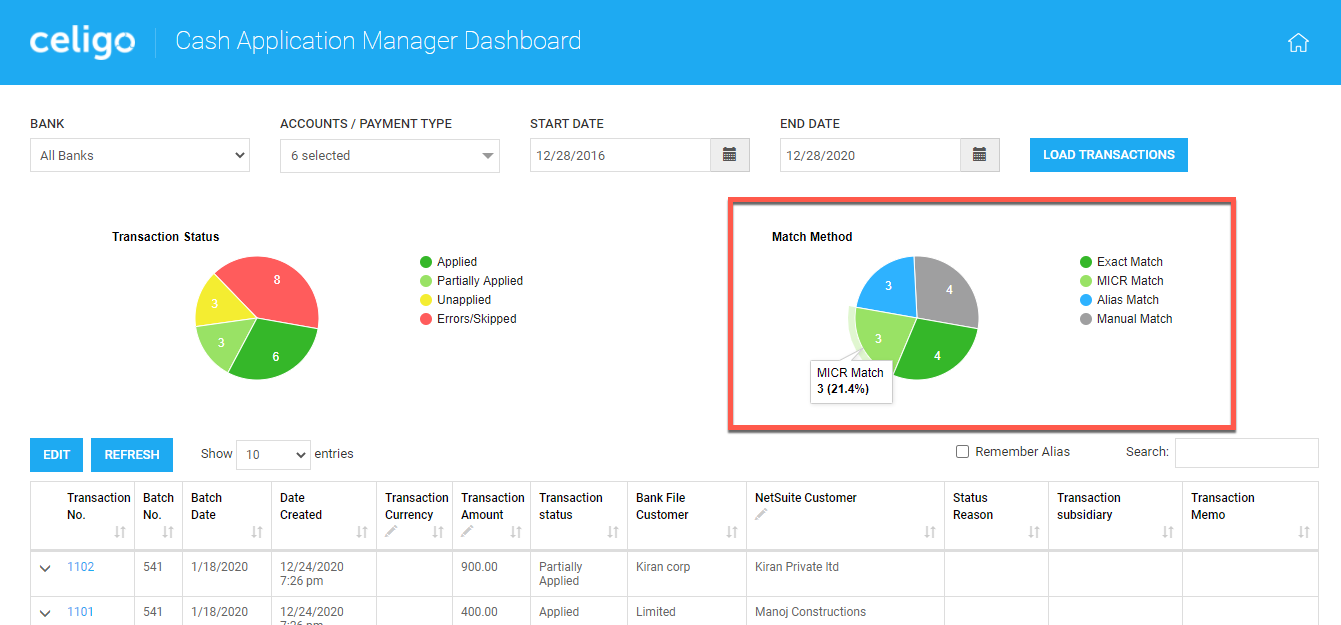The width and height of the screenshot is (1341, 625).
Task: Click the Partially Applied status cell
Action: tap(579, 574)
